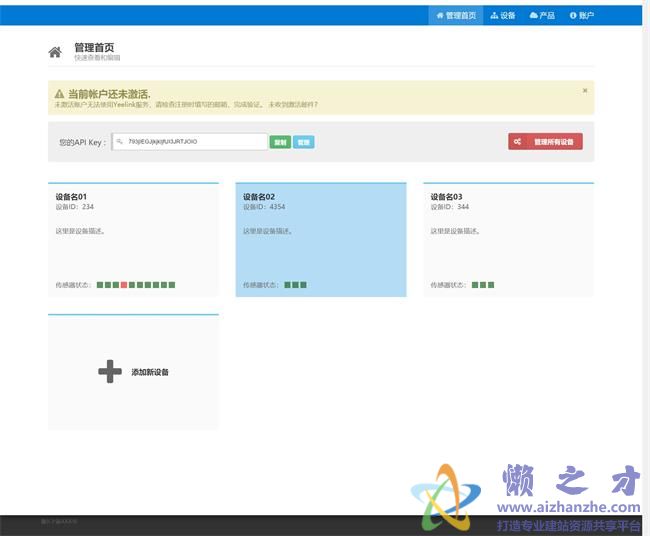The image size is (650, 536).
Task: Click the share icon on 管理所有设备 button
Action: pos(517,142)
